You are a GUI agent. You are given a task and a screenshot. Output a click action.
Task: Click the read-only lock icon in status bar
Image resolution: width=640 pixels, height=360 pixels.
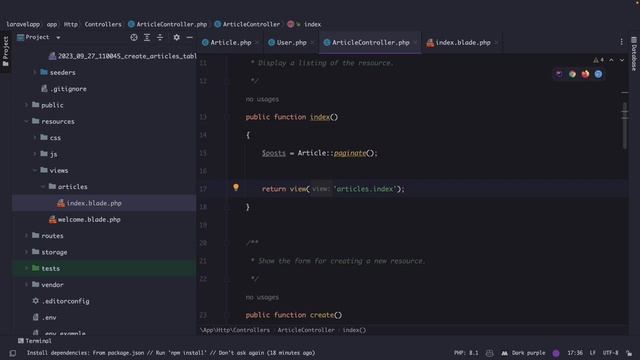pyautogui.click(x=629, y=353)
